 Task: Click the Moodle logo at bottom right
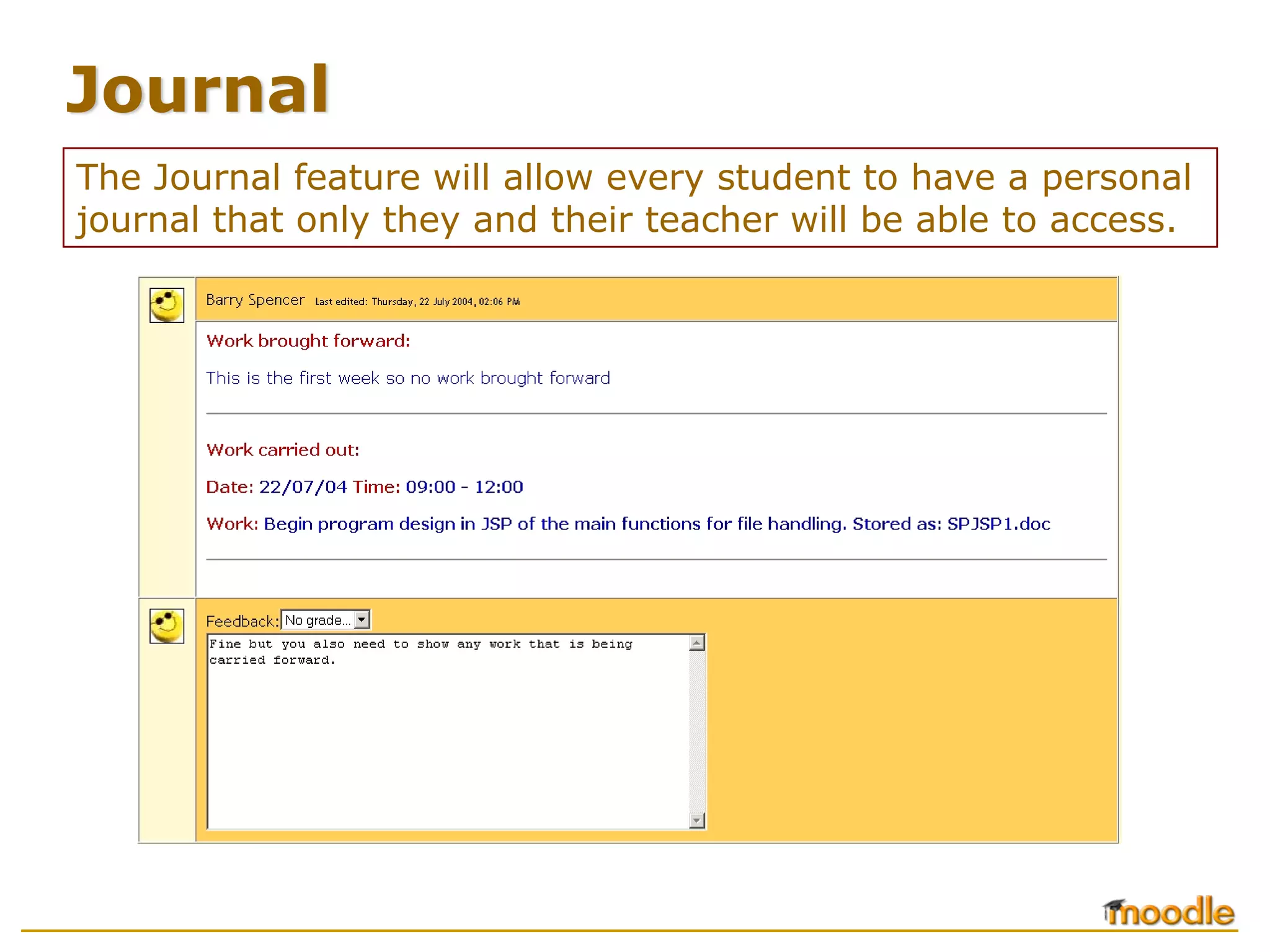tap(1168, 910)
